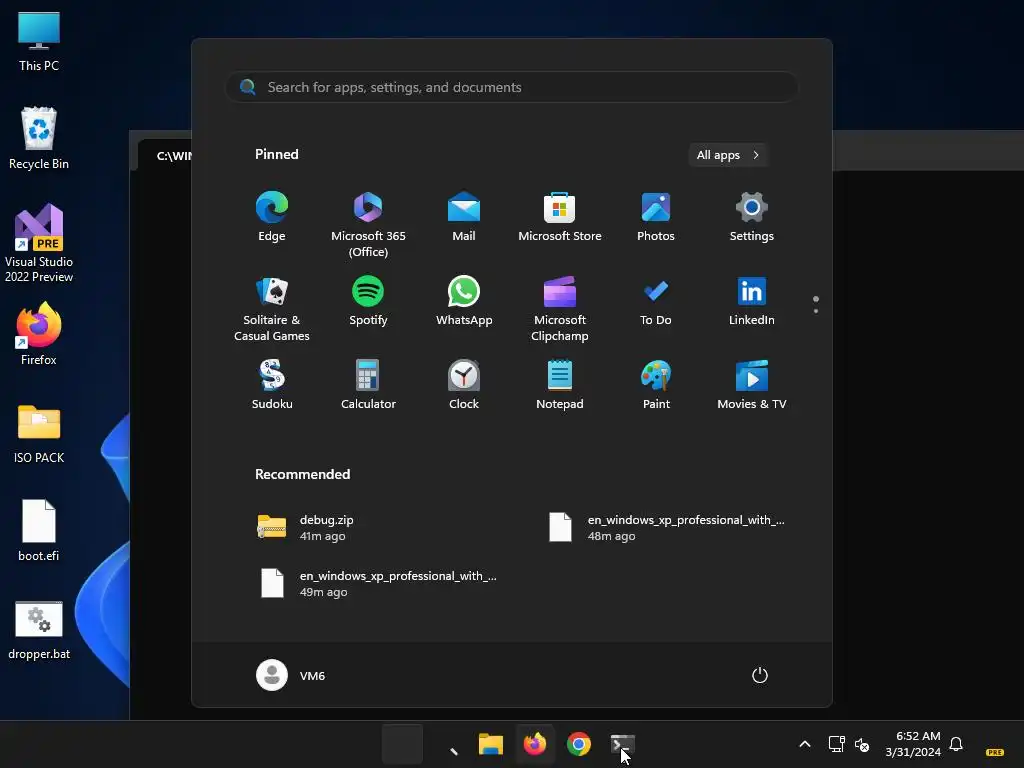This screenshot has width=1024, height=768.
Task: Launch the Paint app
Action: click(656, 385)
